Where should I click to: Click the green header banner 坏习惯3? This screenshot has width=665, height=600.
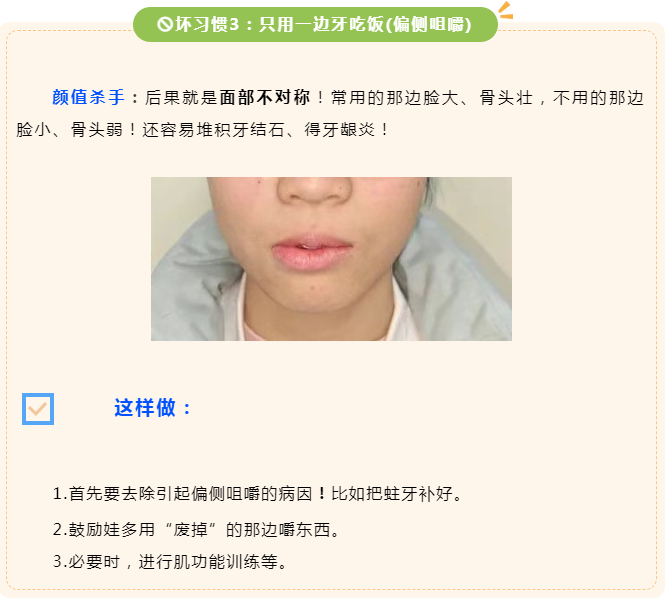point(315,24)
